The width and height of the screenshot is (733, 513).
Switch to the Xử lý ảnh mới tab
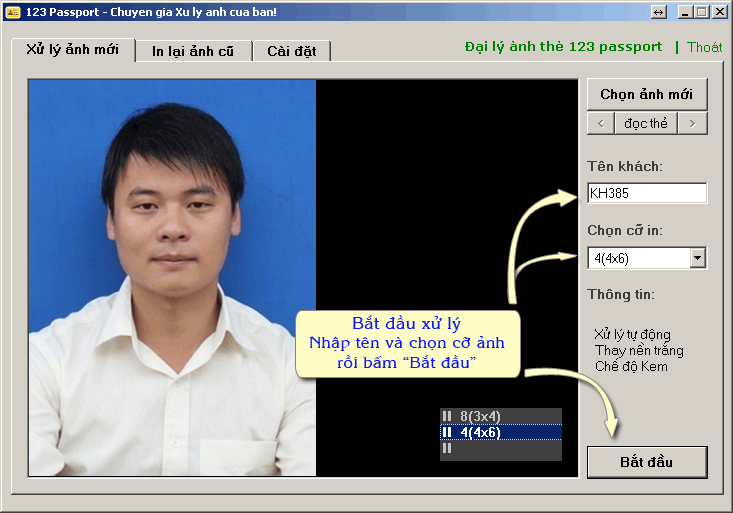[72, 50]
